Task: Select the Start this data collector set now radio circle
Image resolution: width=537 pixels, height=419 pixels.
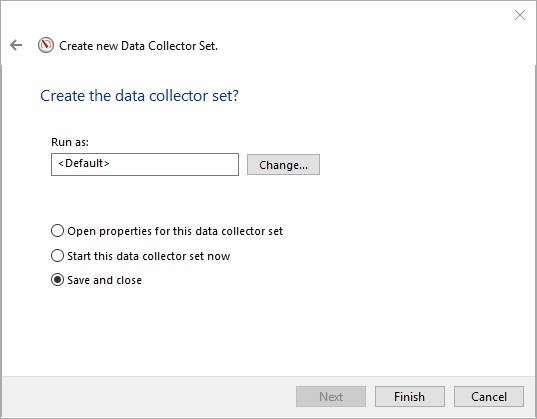Action: [x=57, y=256]
